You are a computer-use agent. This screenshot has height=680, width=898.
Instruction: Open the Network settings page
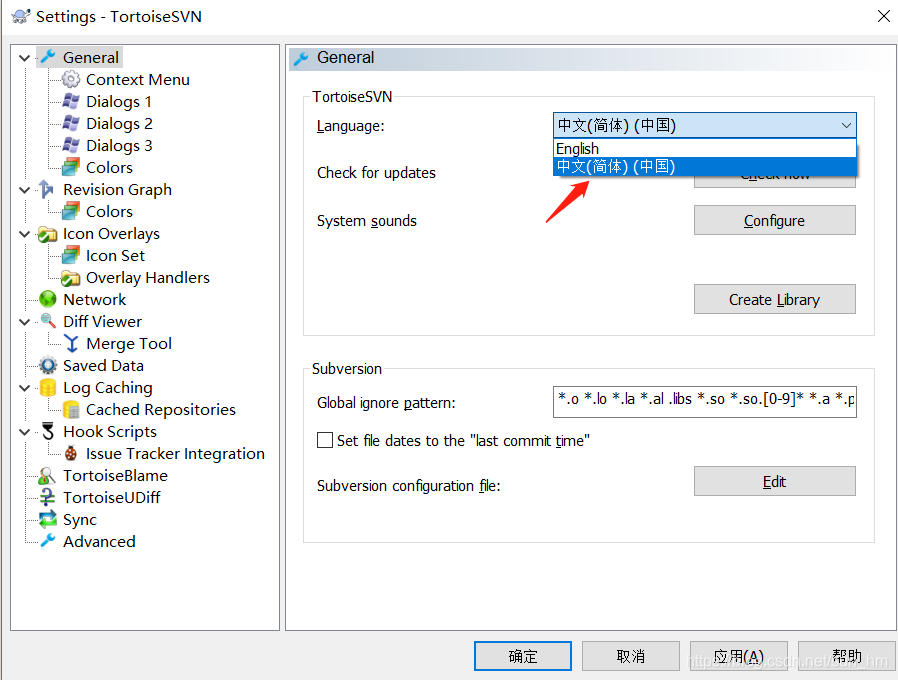(x=94, y=300)
